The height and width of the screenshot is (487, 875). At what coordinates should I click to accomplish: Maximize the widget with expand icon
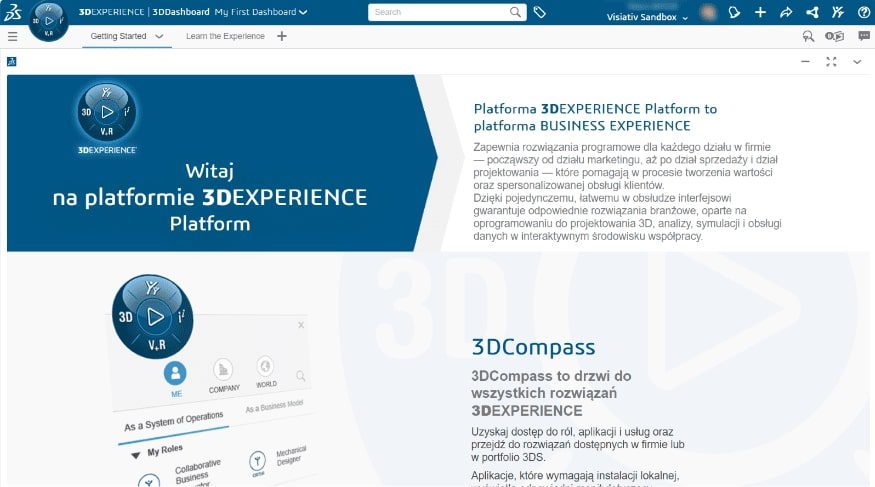point(831,62)
